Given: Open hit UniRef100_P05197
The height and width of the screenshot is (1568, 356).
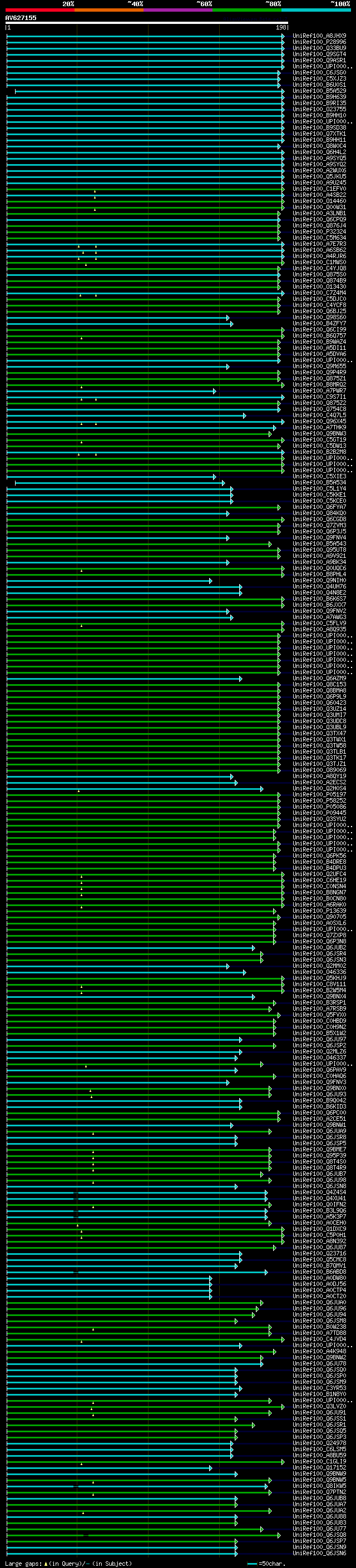Looking at the screenshot, I should coord(319,794).
